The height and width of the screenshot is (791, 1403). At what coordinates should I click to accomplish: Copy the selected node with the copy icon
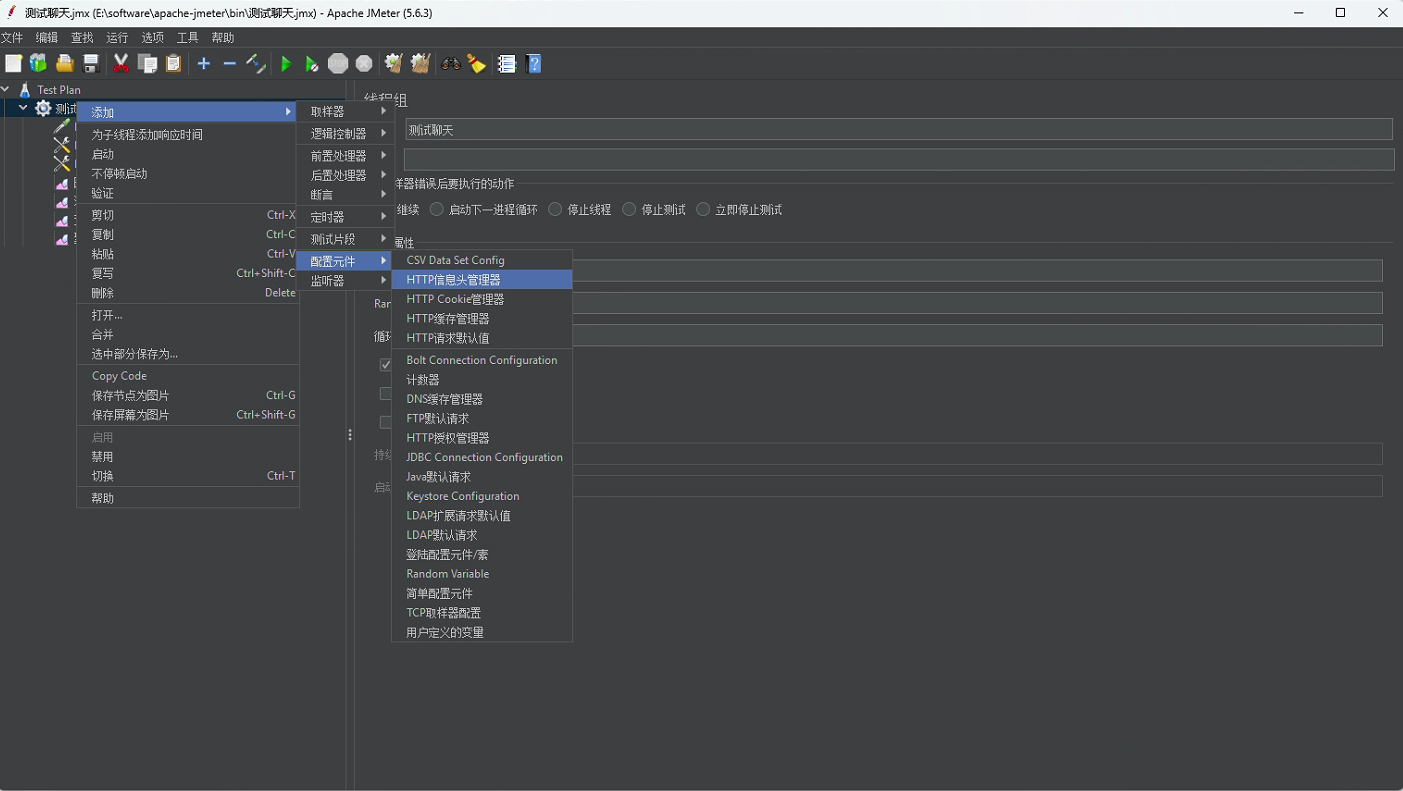coord(148,63)
